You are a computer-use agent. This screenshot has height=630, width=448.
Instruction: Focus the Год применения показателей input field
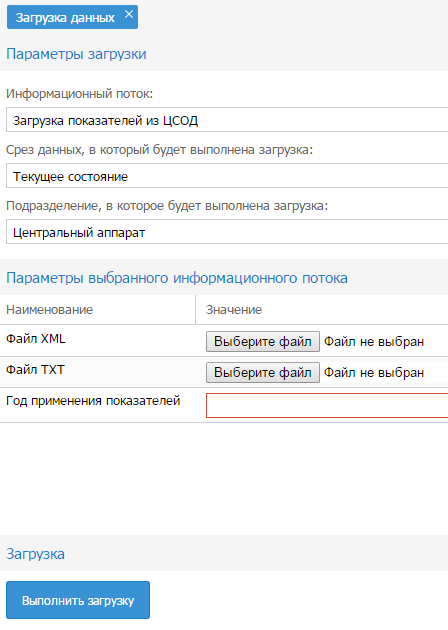(327, 405)
